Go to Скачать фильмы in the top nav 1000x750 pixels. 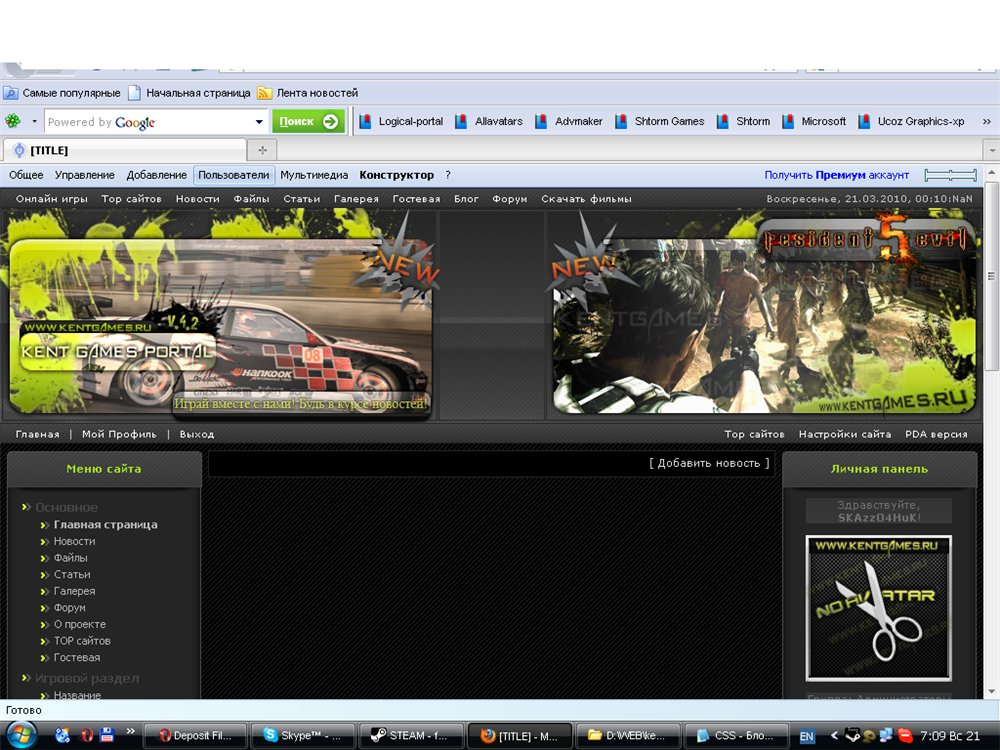point(586,199)
